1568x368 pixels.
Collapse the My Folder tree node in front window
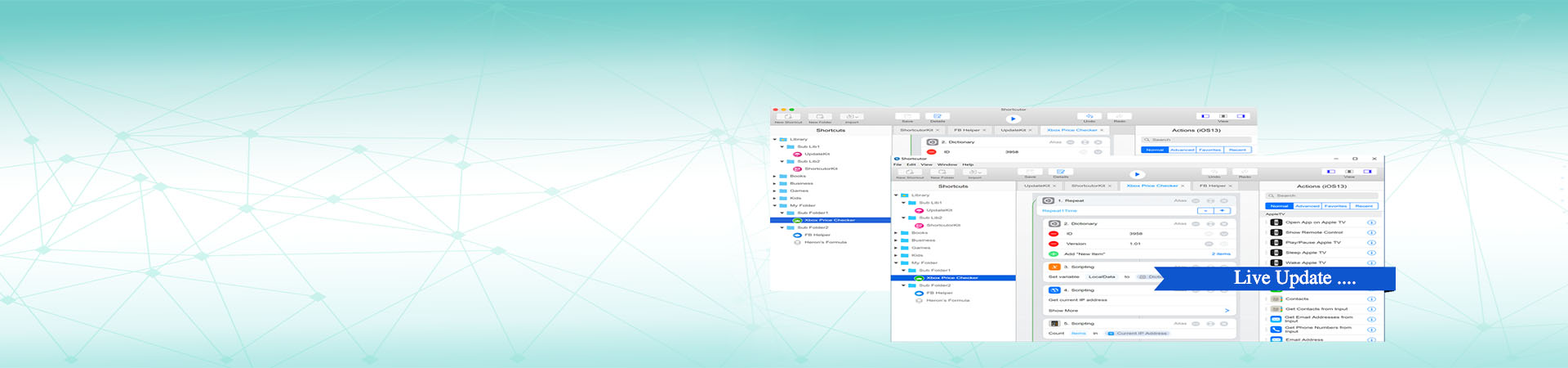click(x=896, y=263)
